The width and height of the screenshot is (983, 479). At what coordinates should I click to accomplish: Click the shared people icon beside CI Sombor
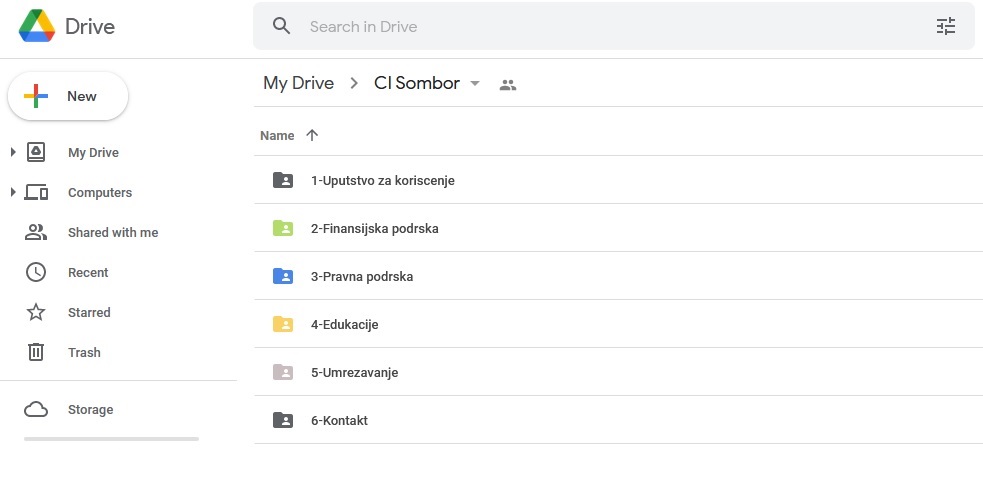(x=508, y=85)
